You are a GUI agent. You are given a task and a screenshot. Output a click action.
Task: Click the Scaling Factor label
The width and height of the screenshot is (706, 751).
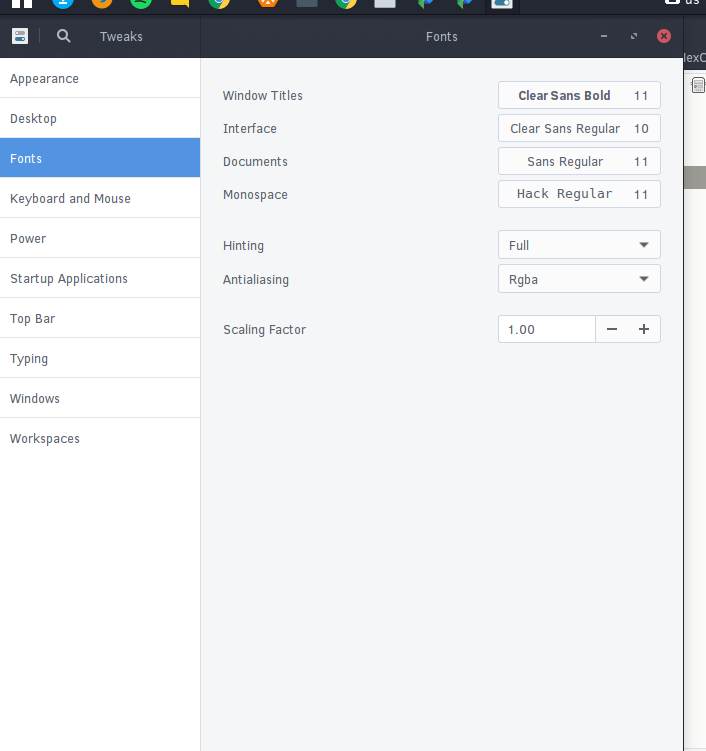click(264, 330)
